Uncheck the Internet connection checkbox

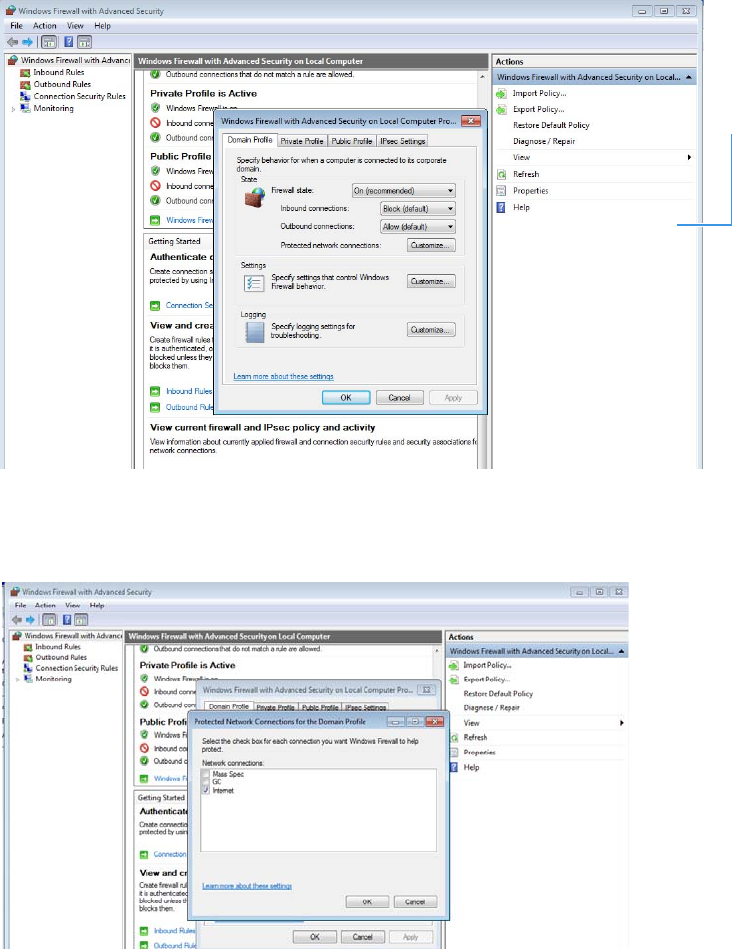pos(206,790)
